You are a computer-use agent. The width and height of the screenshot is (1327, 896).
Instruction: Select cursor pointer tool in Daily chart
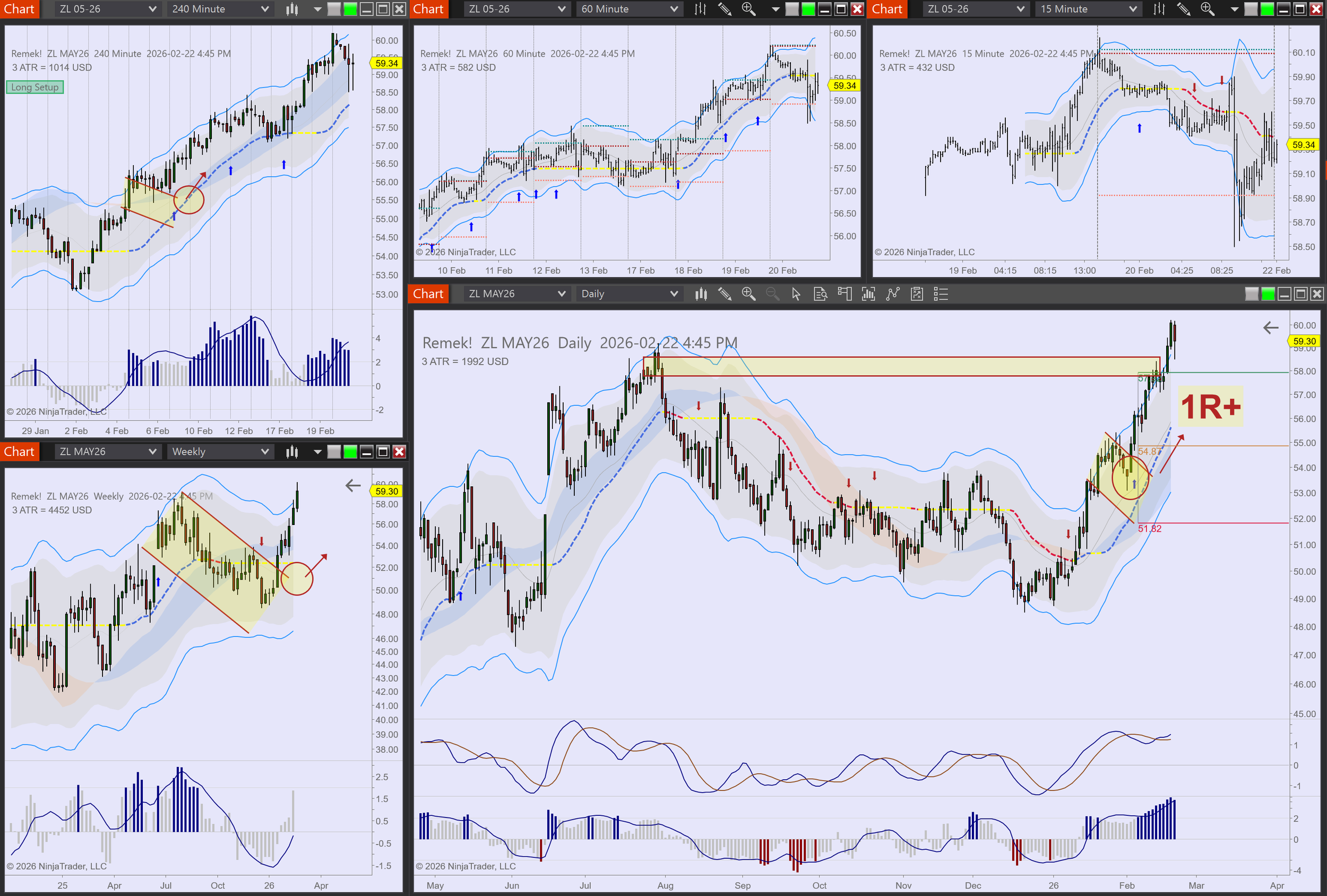[796, 294]
